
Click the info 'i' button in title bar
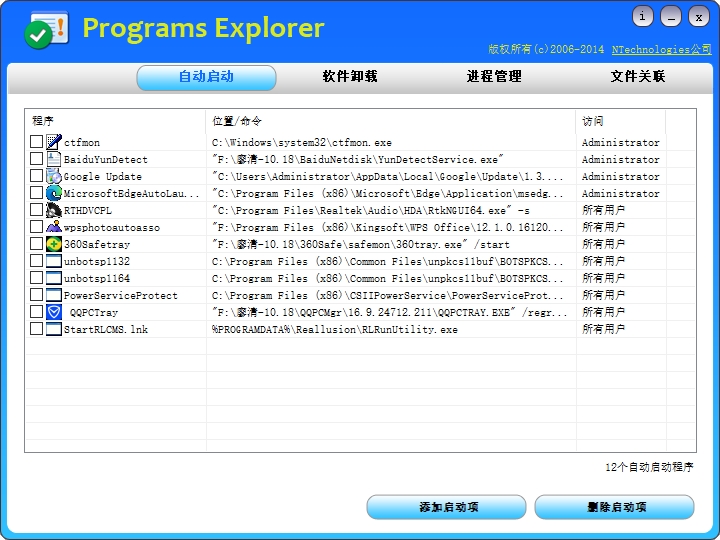click(642, 17)
